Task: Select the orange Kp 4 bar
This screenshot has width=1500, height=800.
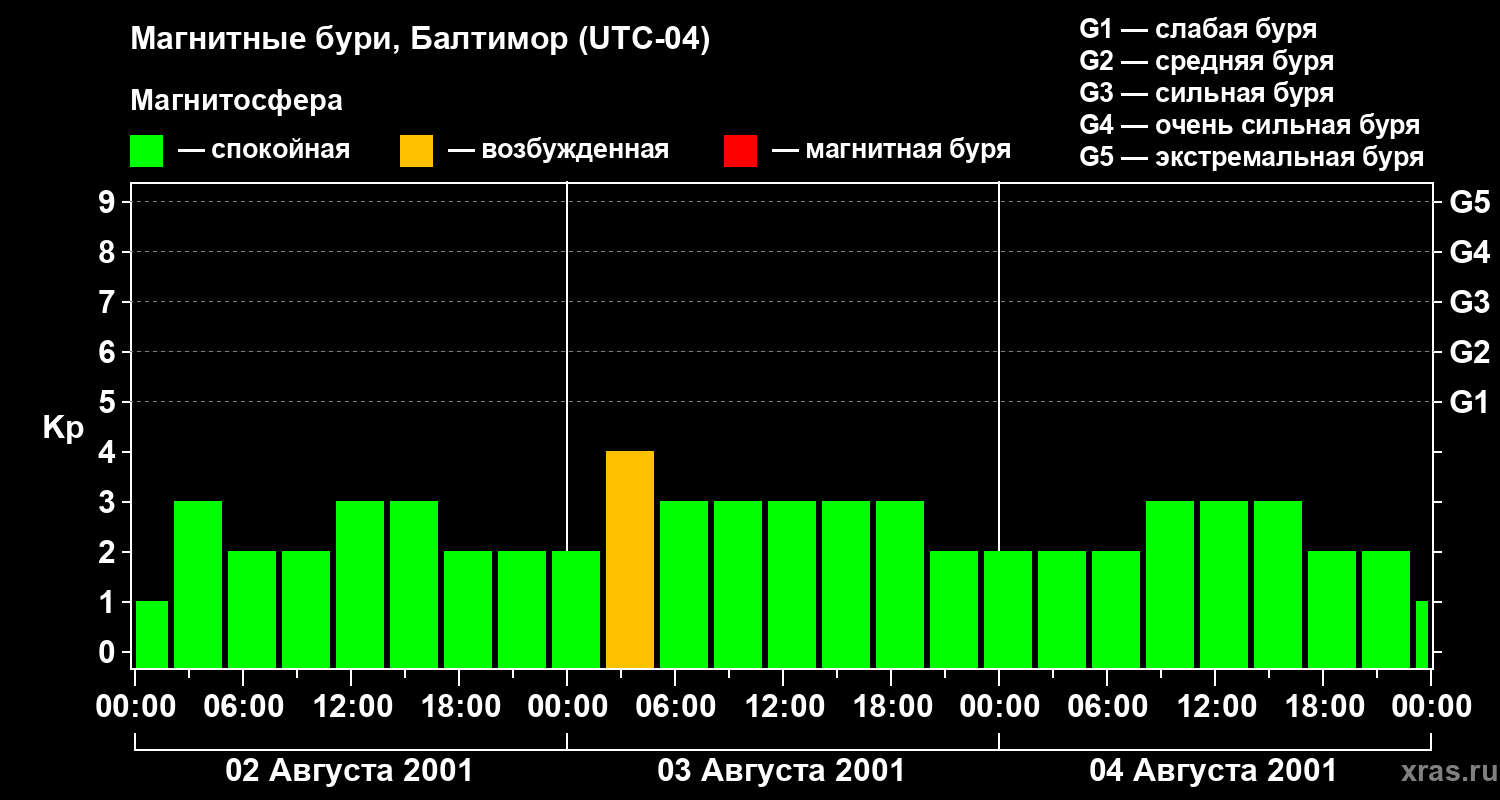Action: tap(630, 559)
